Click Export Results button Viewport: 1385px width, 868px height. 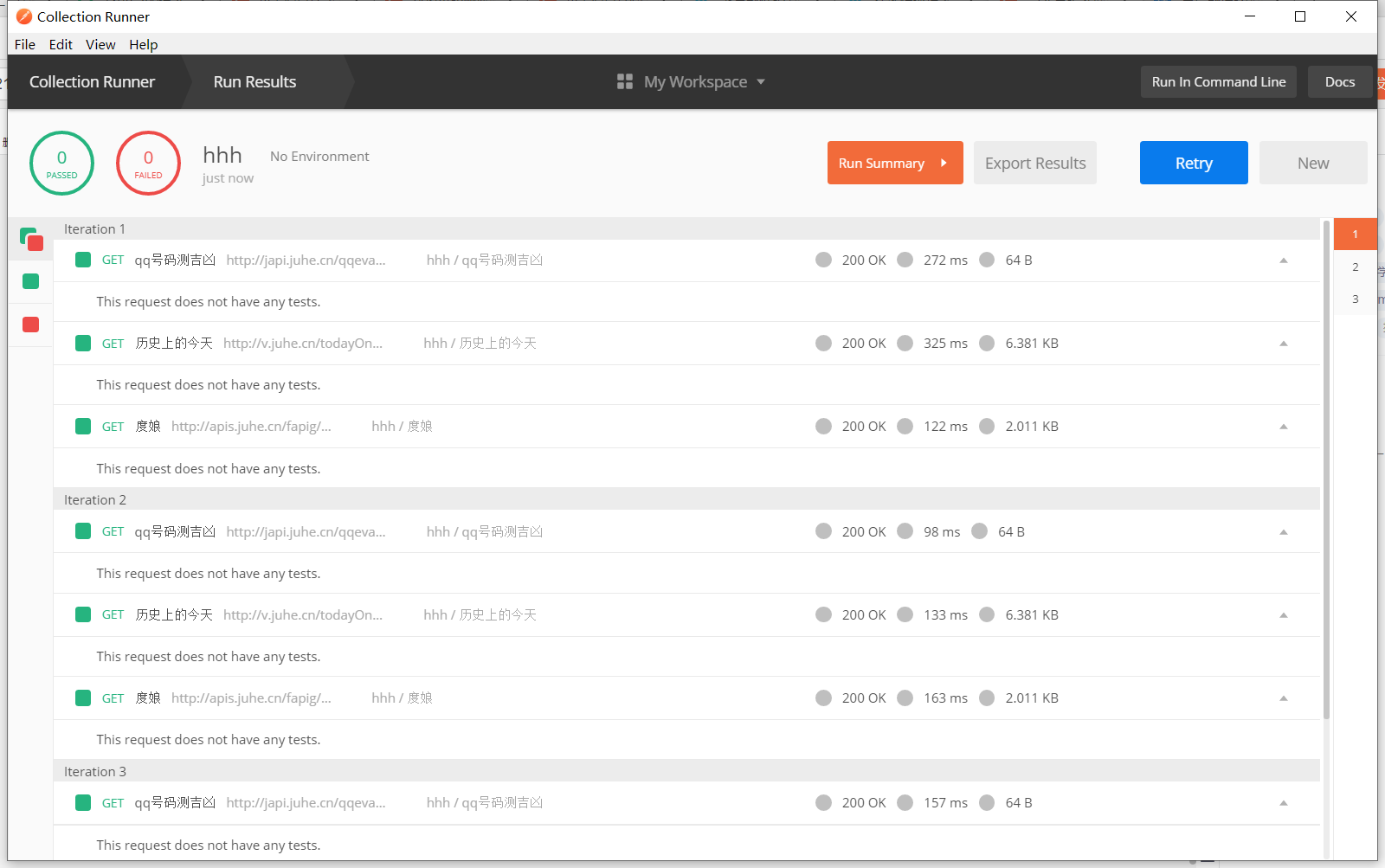coord(1035,163)
